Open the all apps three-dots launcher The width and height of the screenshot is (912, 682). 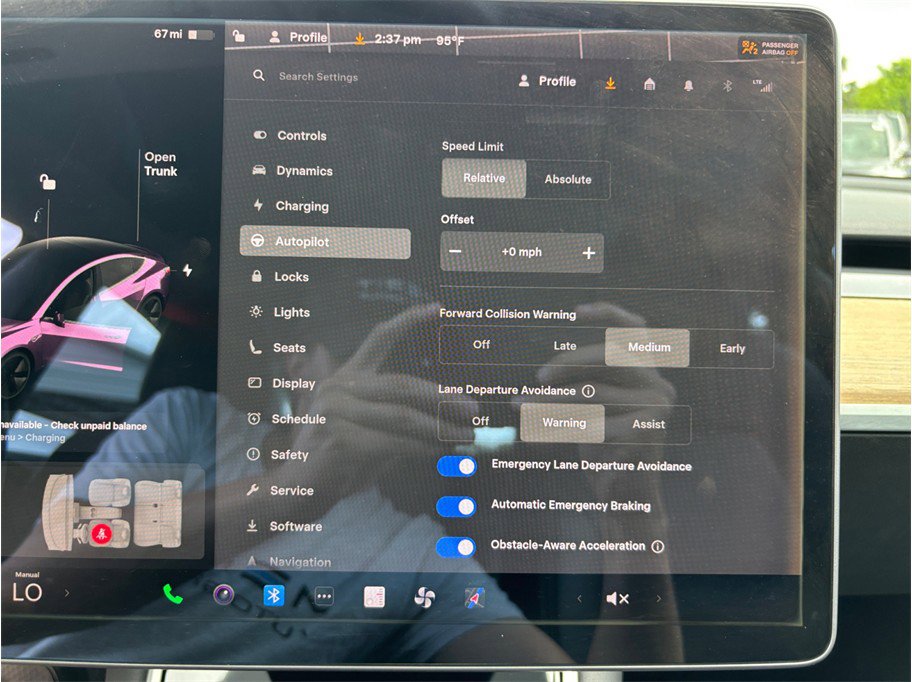tap(324, 597)
